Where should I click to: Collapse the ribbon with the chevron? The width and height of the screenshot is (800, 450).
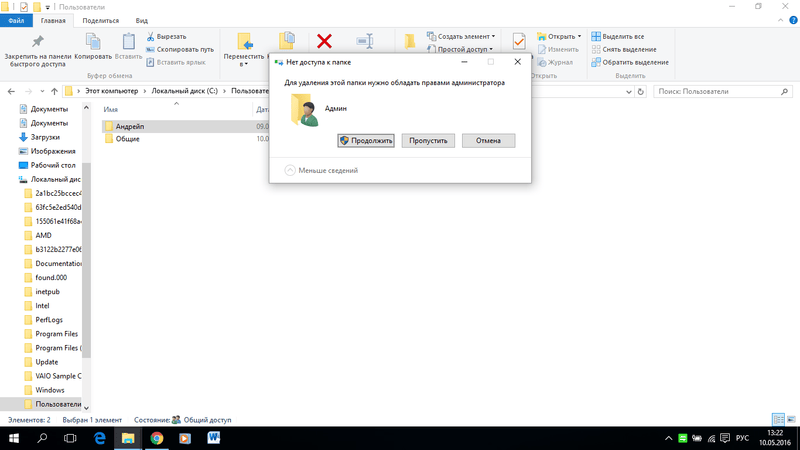click(x=780, y=20)
